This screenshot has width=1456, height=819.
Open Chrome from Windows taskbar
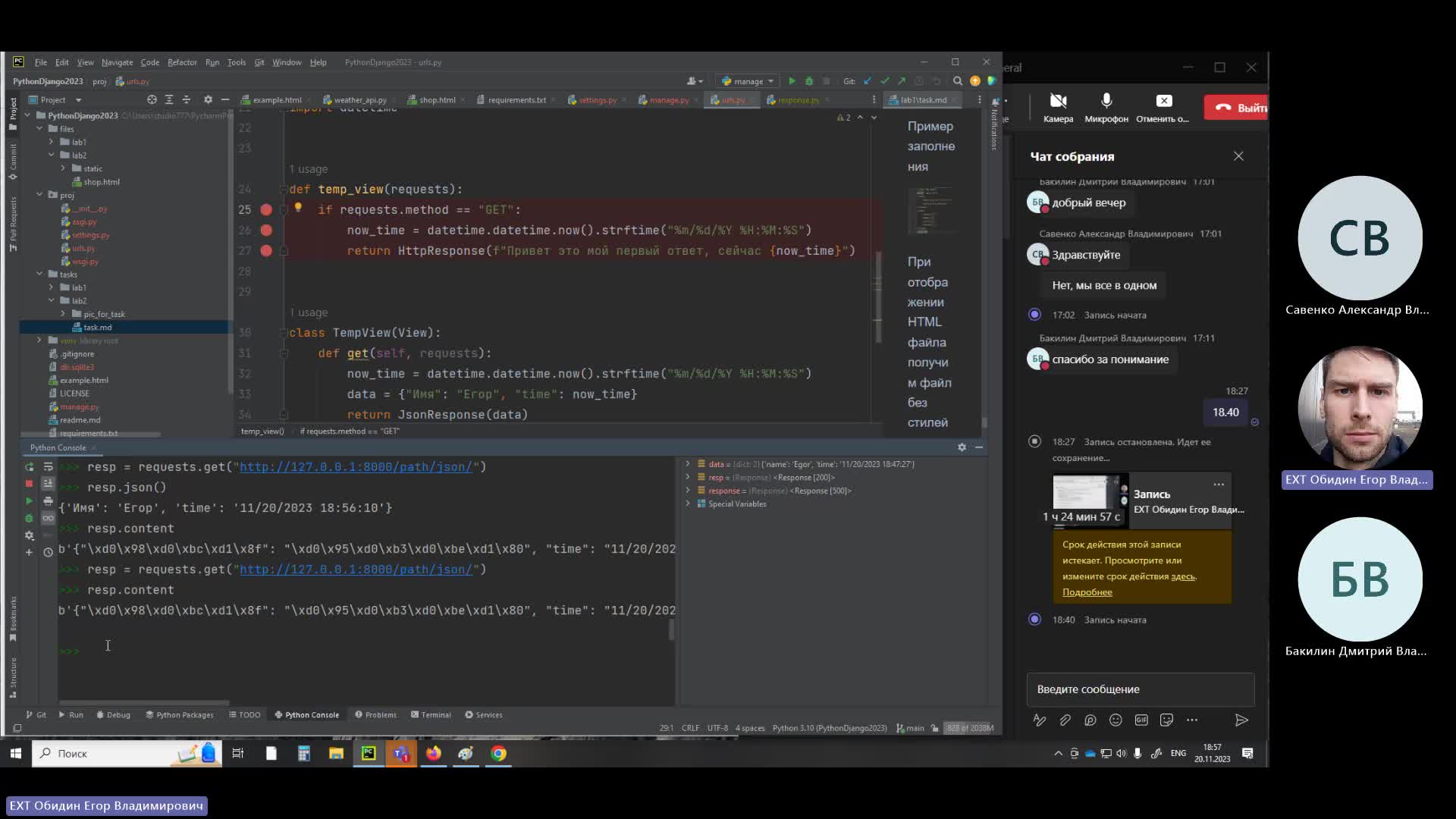(499, 753)
